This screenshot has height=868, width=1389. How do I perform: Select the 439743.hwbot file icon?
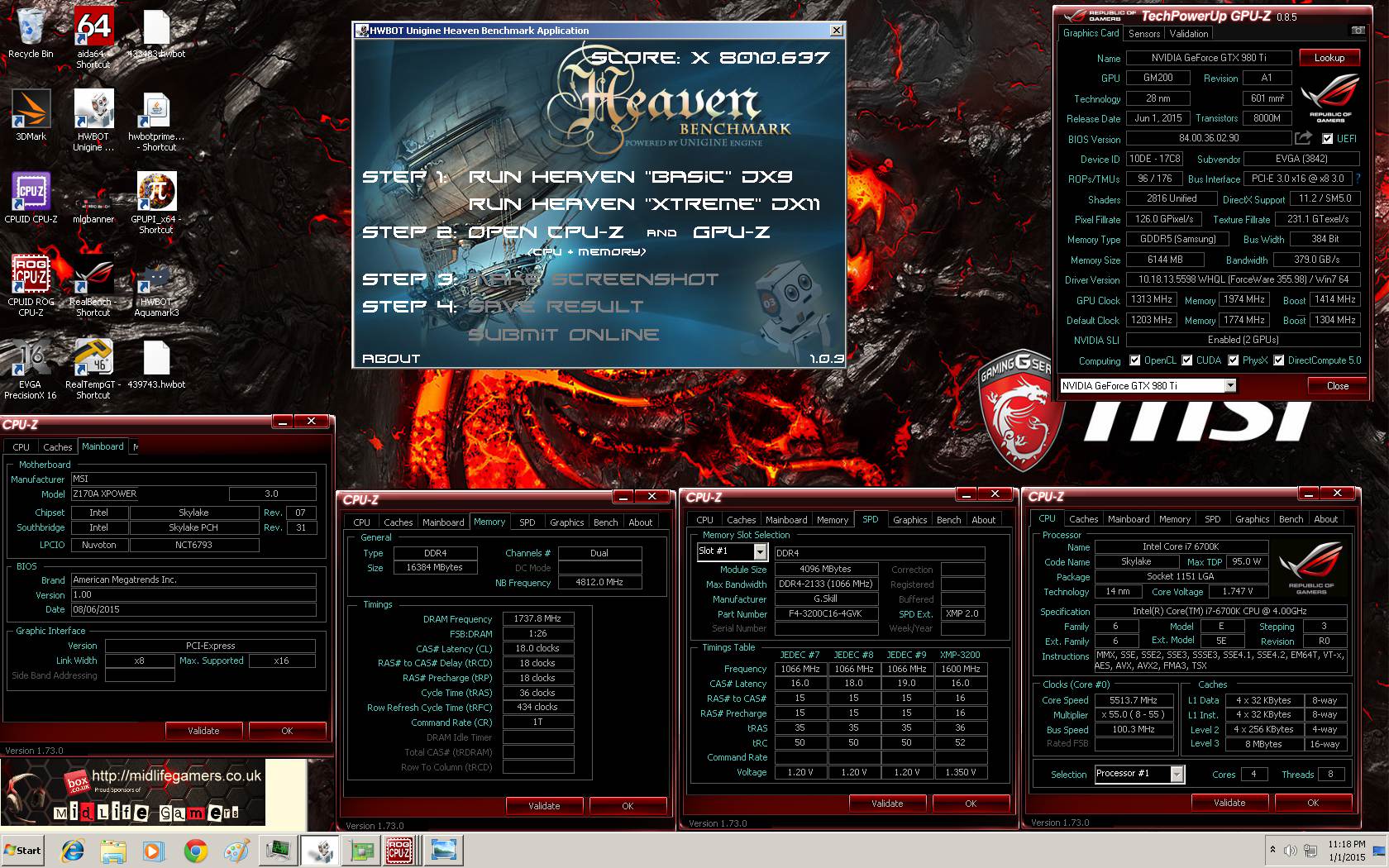(x=156, y=364)
